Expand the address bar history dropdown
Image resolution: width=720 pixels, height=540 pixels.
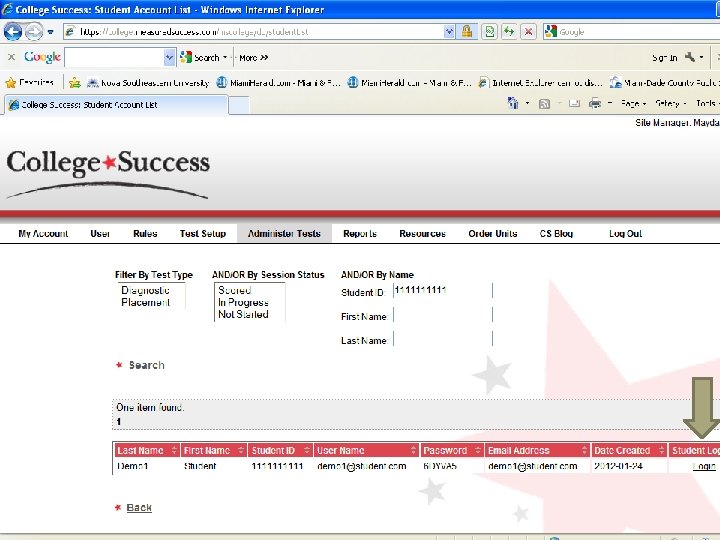click(x=449, y=32)
